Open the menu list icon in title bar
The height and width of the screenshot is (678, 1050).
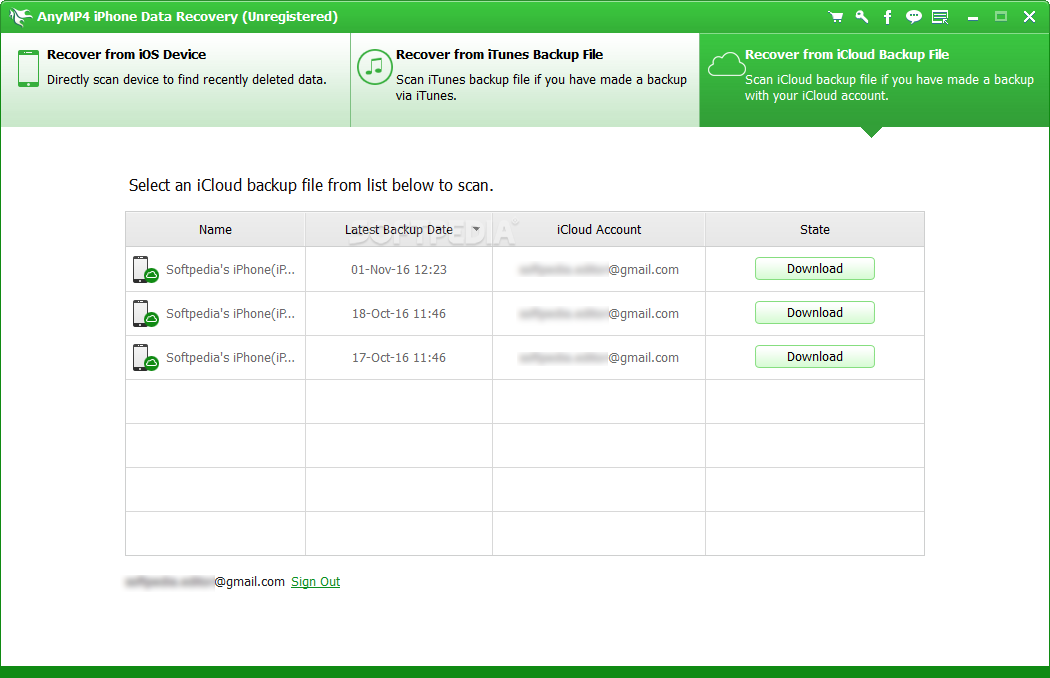(940, 17)
